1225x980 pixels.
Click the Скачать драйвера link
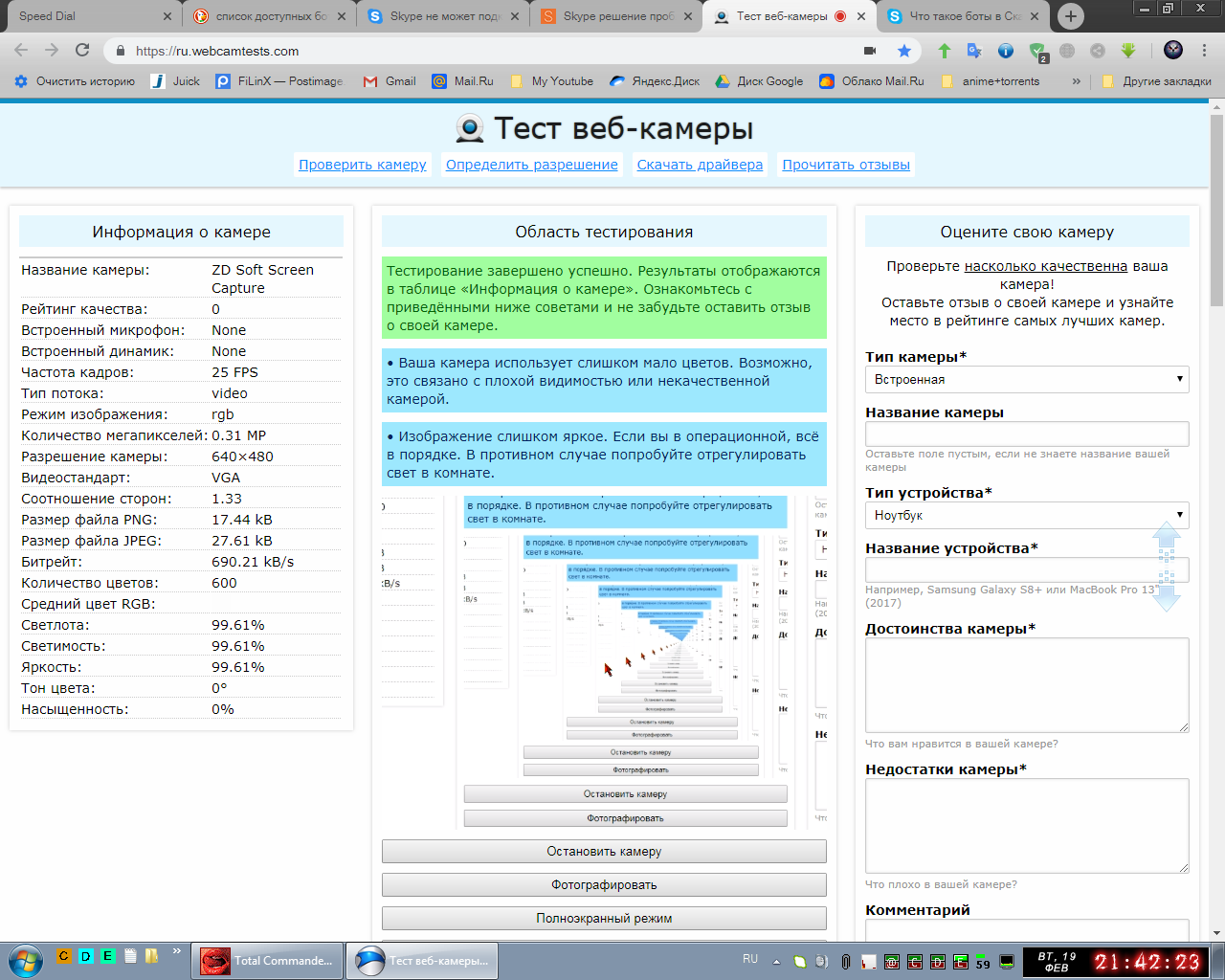[701, 165]
